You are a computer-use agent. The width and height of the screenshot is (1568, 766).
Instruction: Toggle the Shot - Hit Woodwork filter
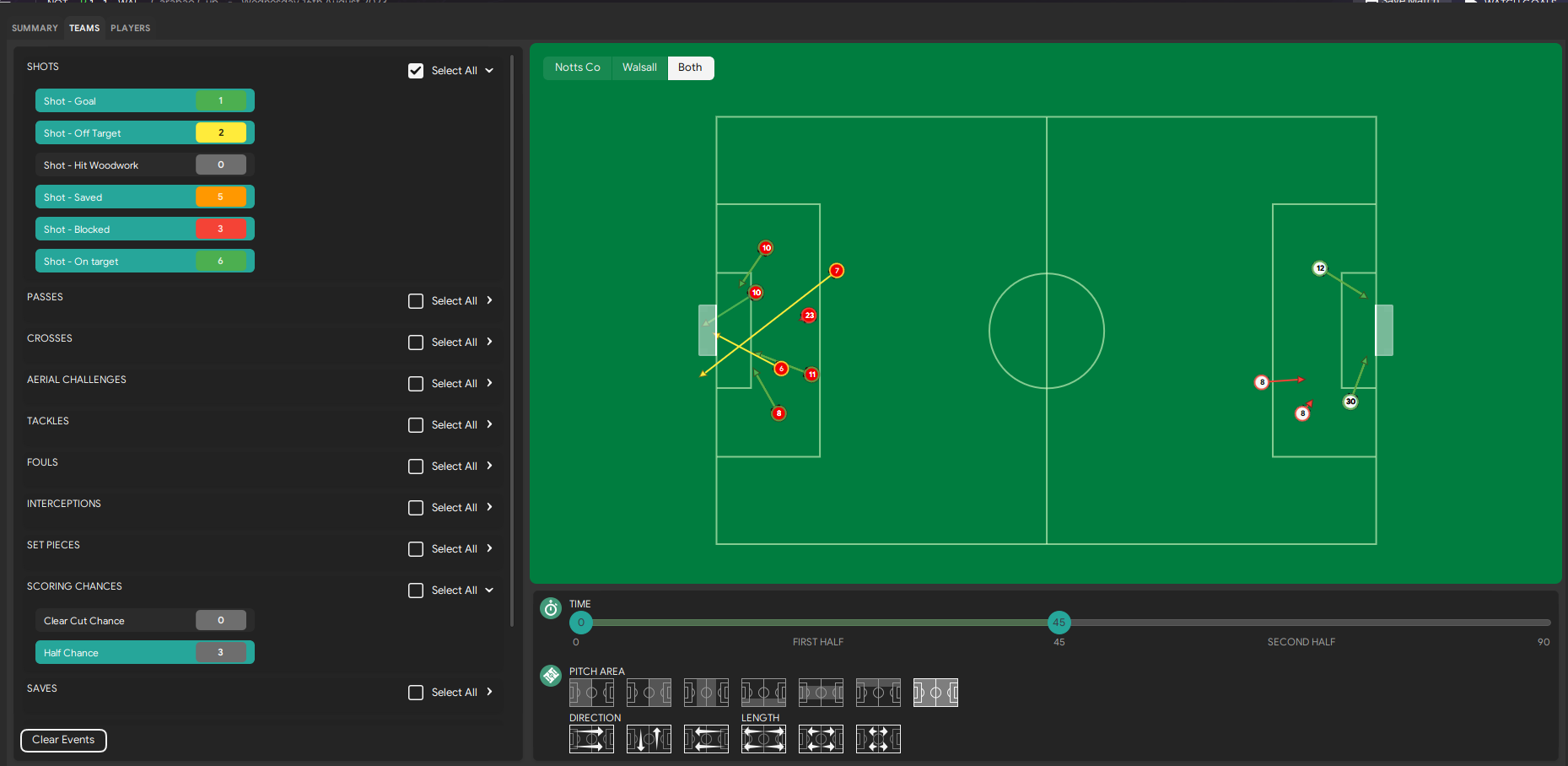[x=145, y=165]
